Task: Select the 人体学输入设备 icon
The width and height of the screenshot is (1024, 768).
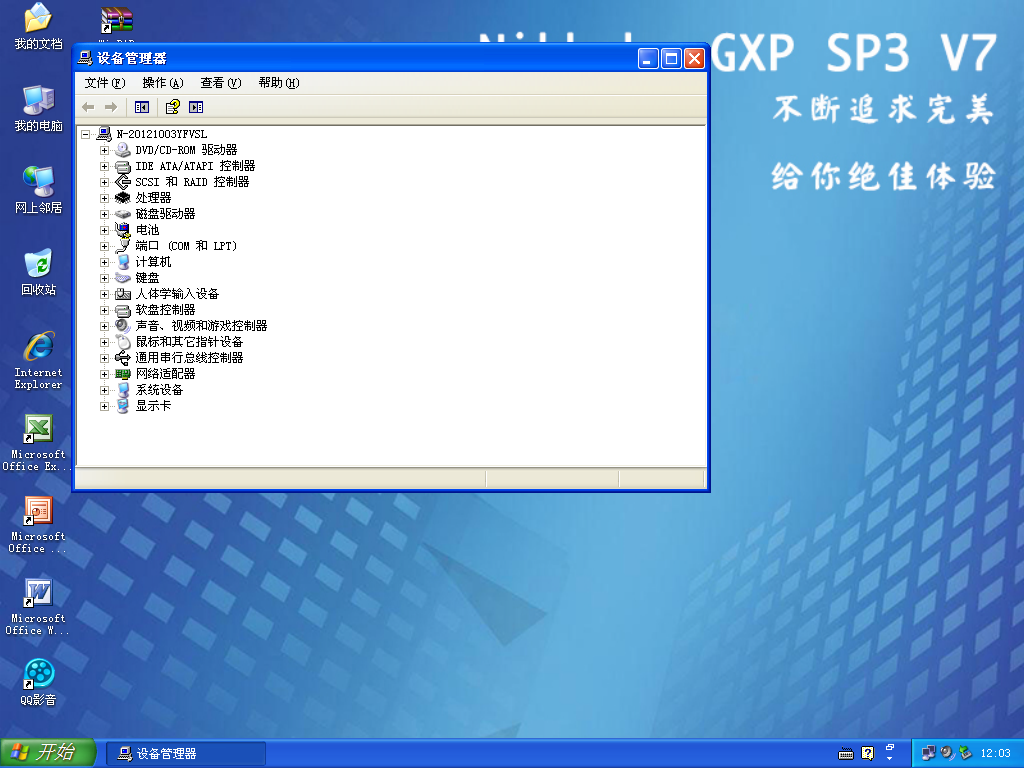Action: tap(123, 294)
